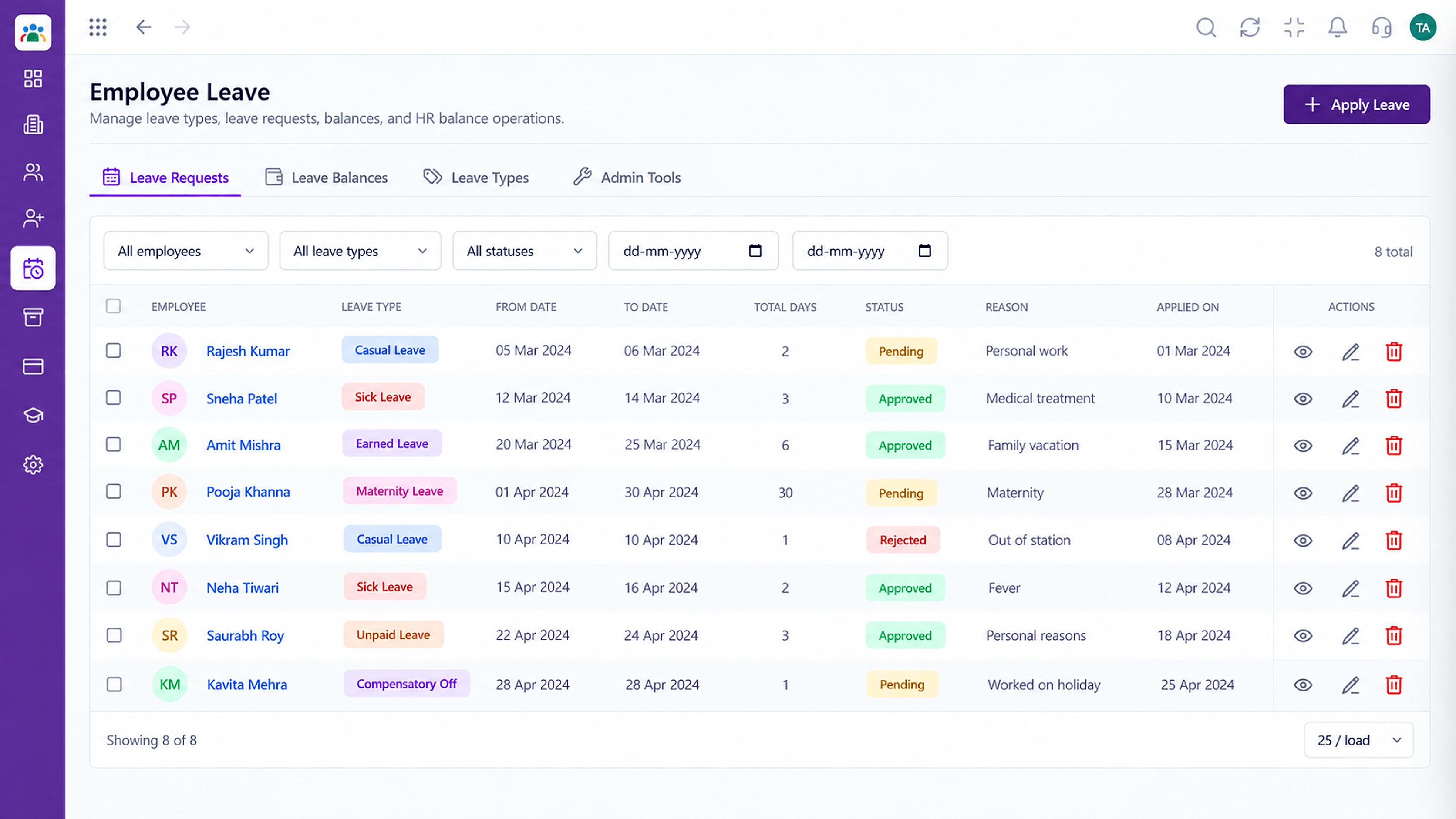Screen dimensions: 1456x819
Task: Switch to the Admin Tools tab
Action: [x=627, y=178]
